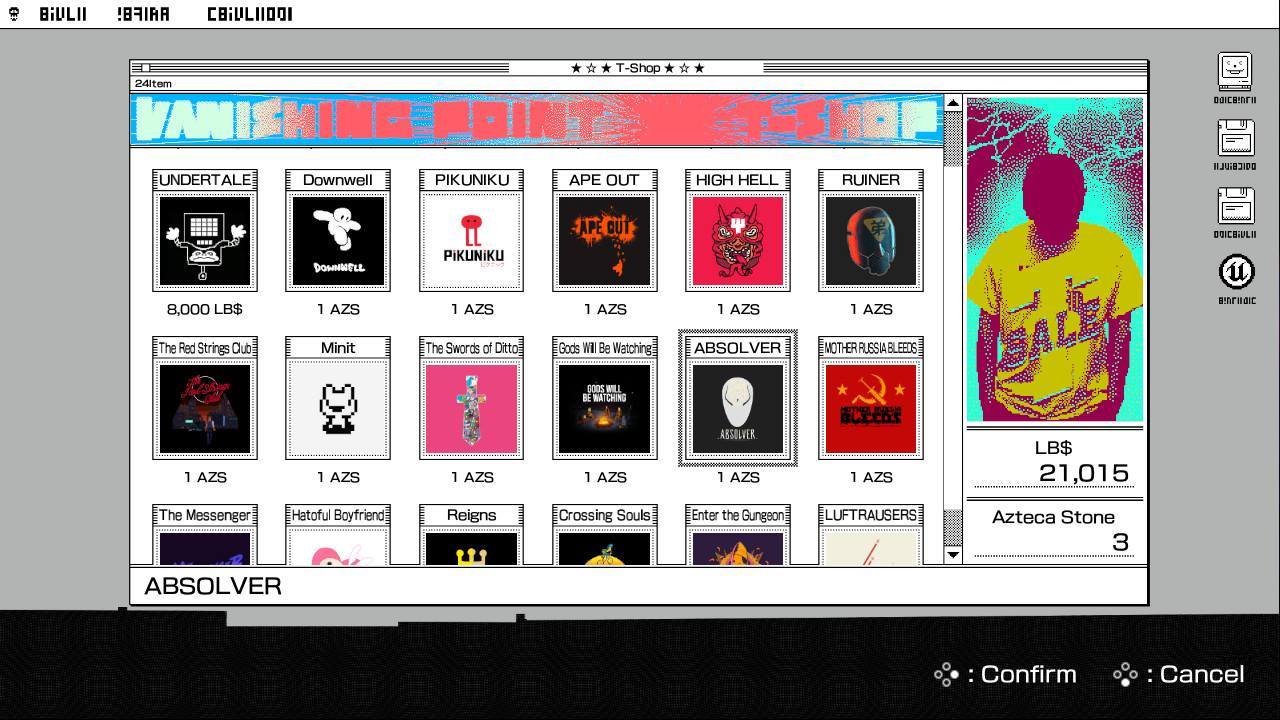
Task: Click the T-Shop window close box
Action: [146, 68]
